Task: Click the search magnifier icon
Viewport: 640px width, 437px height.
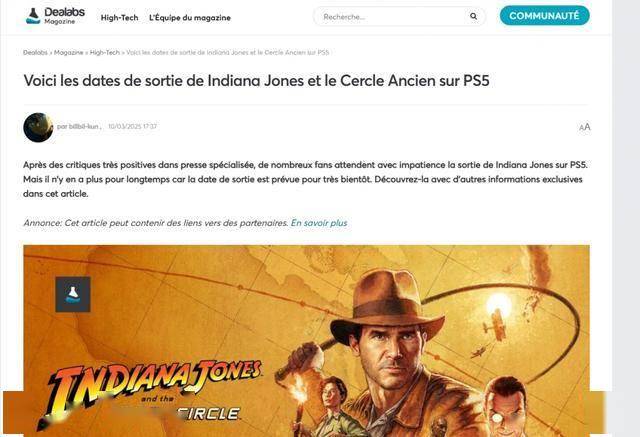Action: coord(473,16)
